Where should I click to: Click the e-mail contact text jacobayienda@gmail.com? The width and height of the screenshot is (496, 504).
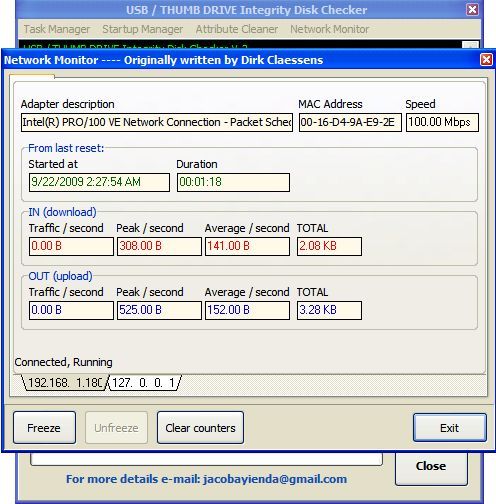tap(275, 479)
